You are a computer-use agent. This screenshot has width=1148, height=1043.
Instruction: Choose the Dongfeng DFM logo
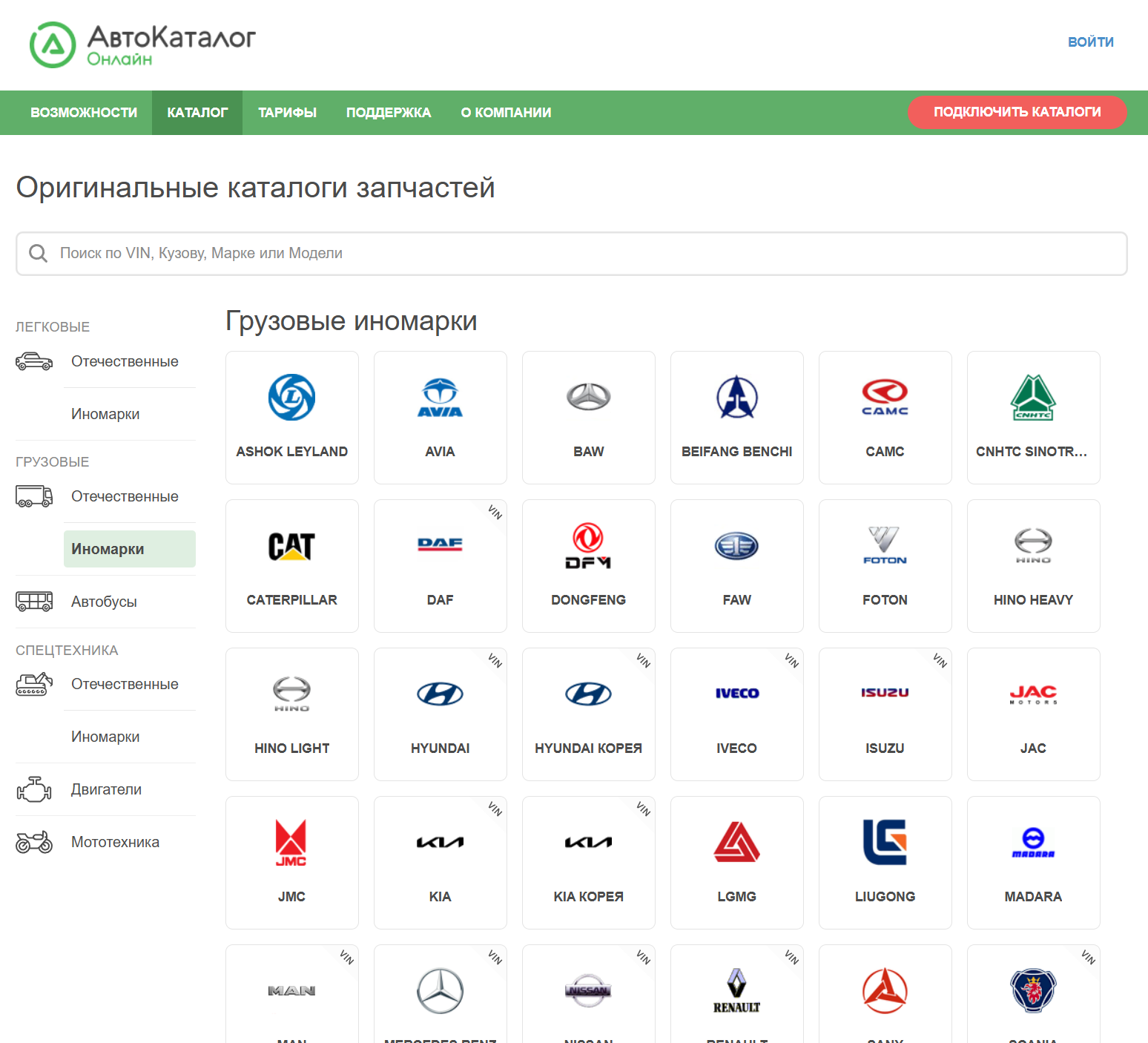coord(589,546)
